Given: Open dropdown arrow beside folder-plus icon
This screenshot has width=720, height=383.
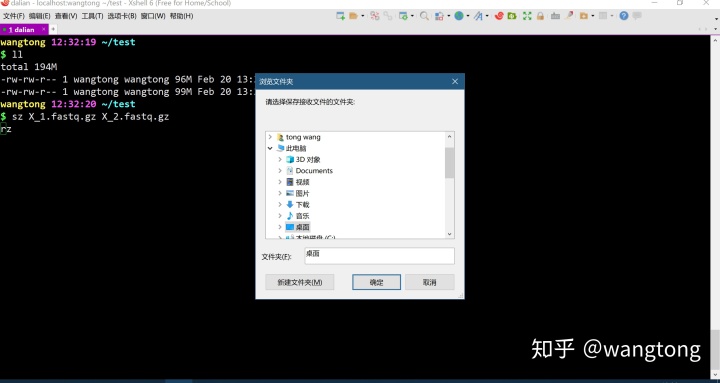Looking at the screenshot, I should [593, 16].
